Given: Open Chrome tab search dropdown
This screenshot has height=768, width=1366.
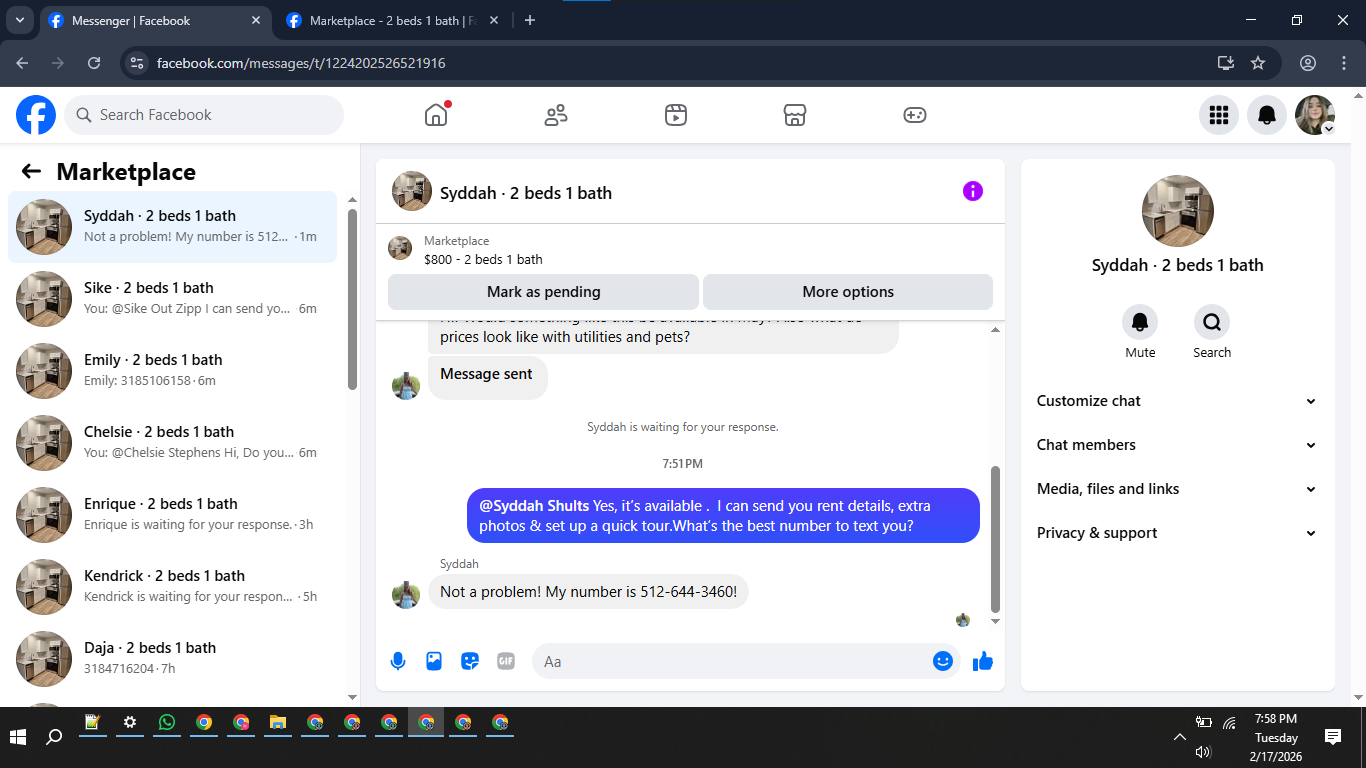Looking at the screenshot, I should coord(19,20).
